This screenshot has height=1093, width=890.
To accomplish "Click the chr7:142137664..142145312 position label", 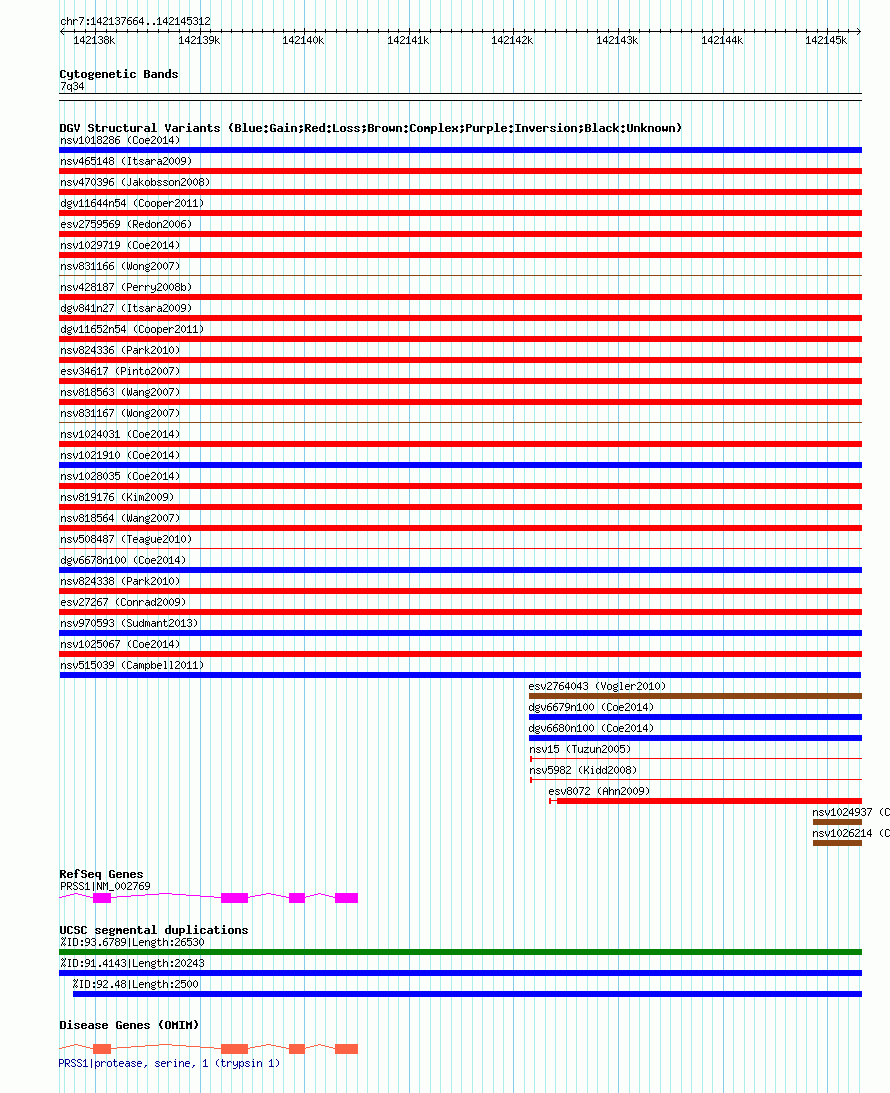I will point(135,21).
